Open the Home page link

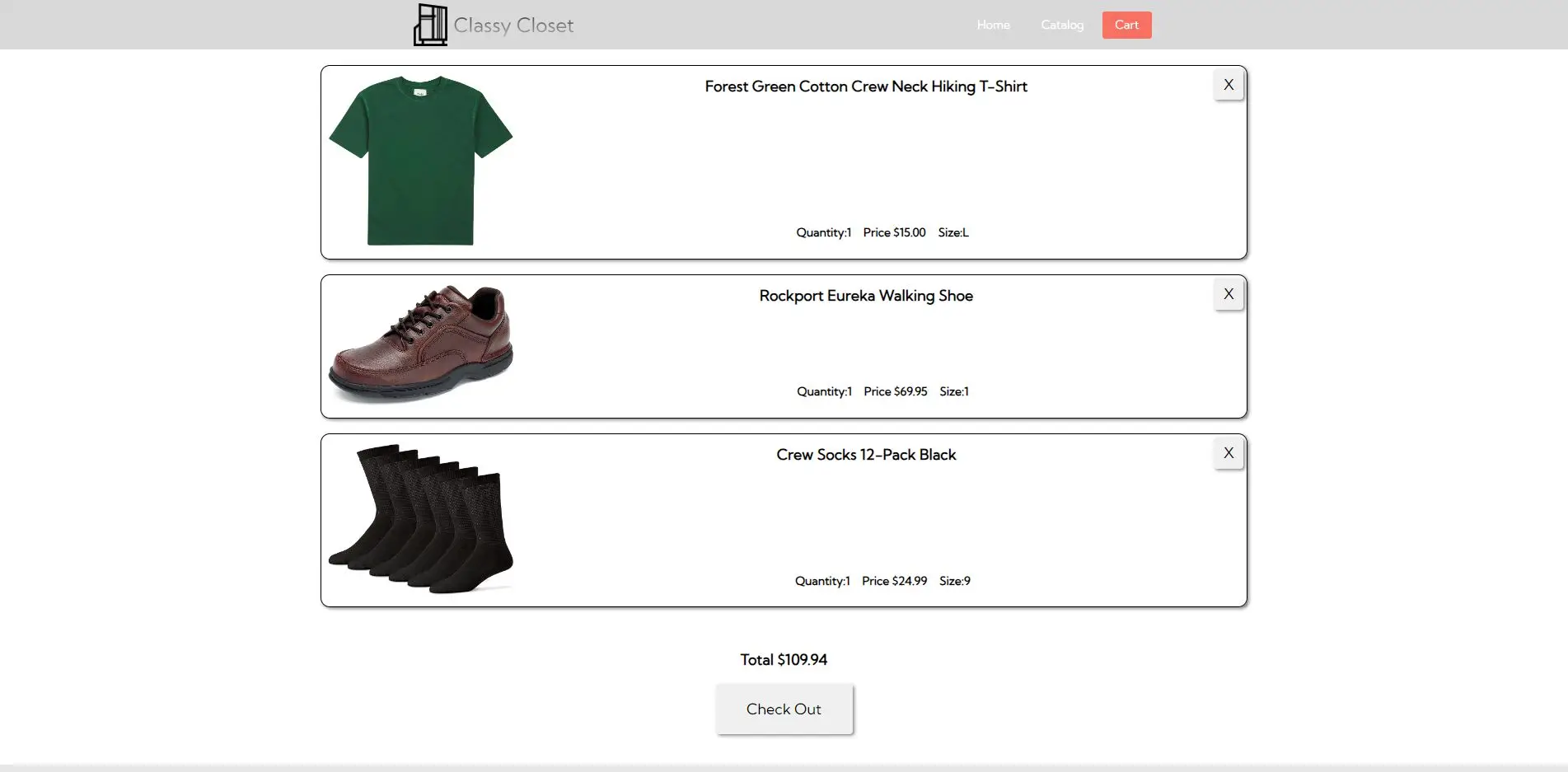pyautogui.click(x=993, y=25)
